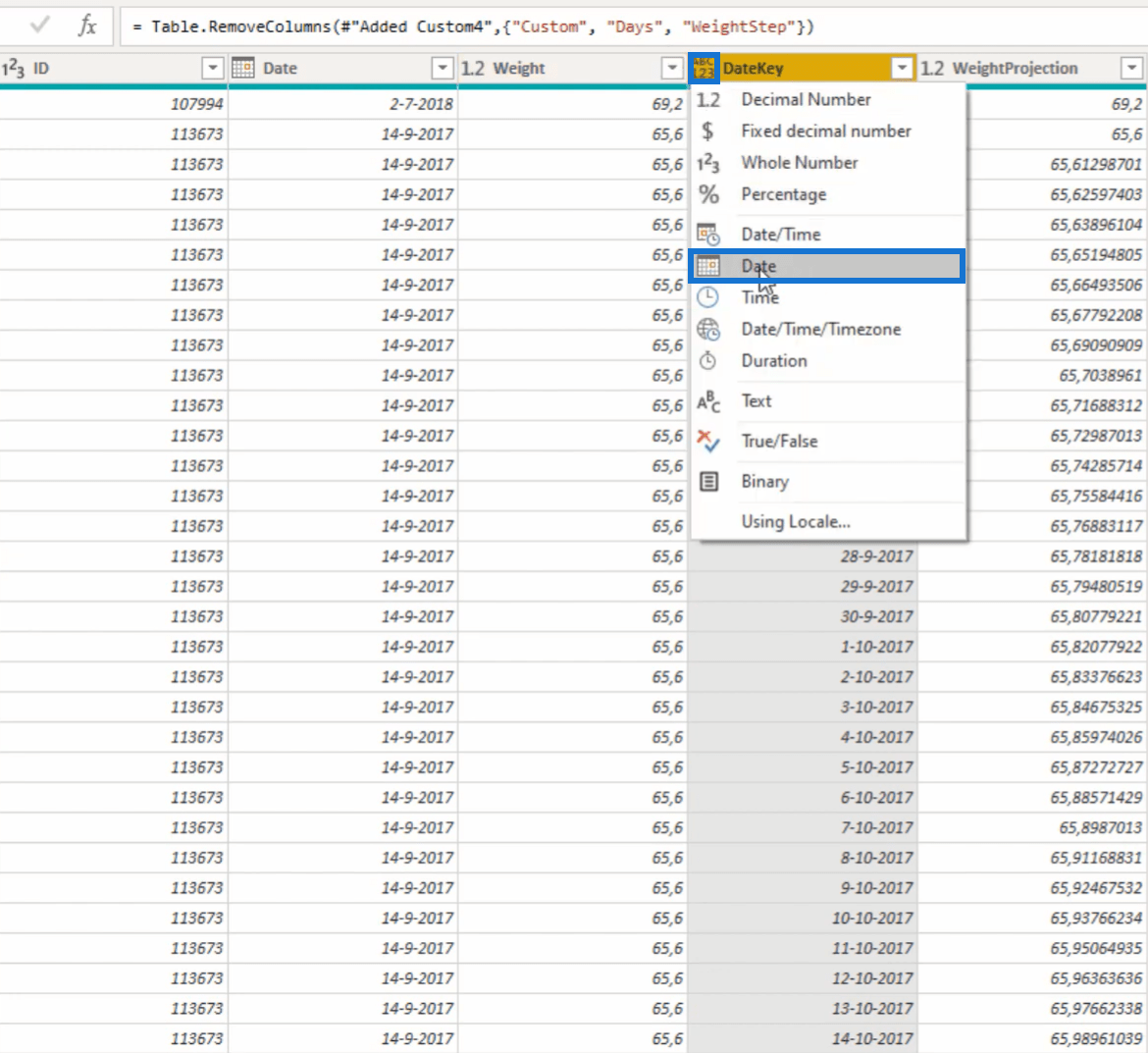This screenshot has height=1053, width=1148.
Task: Click the ABC Text icon in menu
Action: (x=708, y=401)
